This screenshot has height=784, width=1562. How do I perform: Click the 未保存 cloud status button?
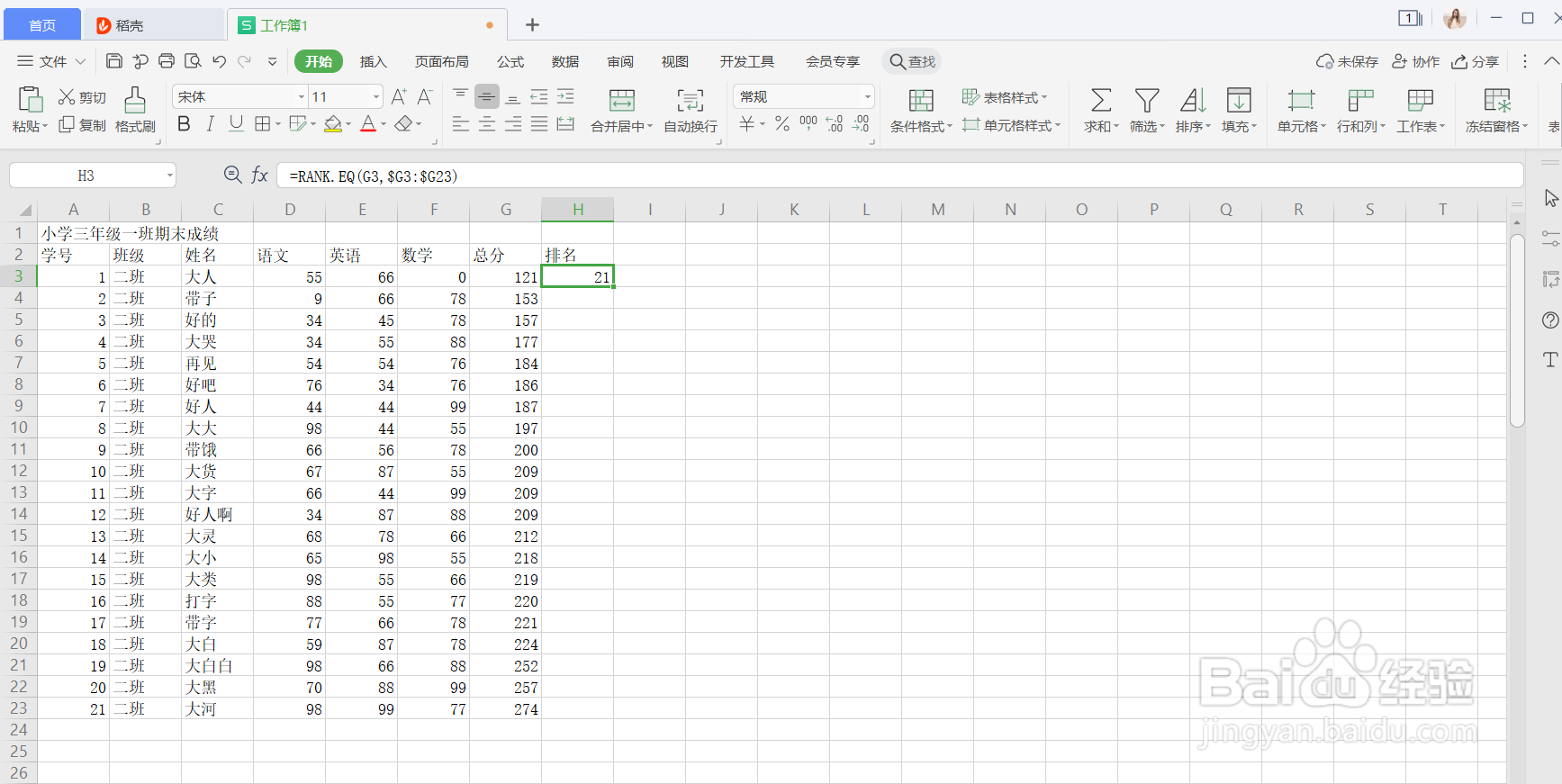coord(1347,61)
